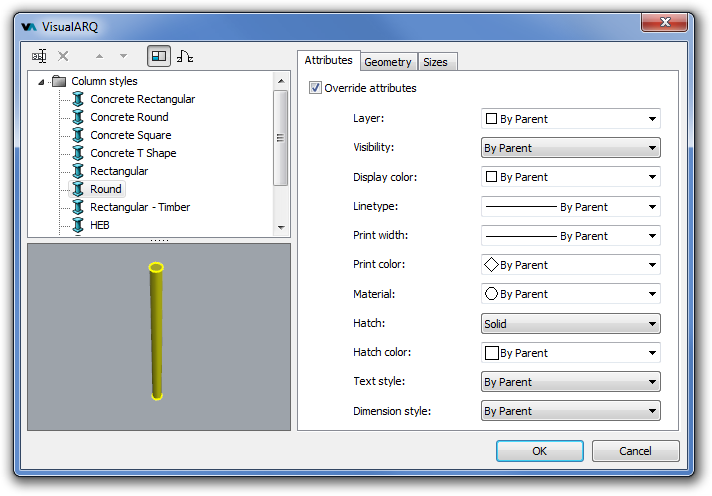This screenshot has width=712, height=496.
Task: Click the Move up arrow icon
Action: pyautogui.click(x=99, y=56)
